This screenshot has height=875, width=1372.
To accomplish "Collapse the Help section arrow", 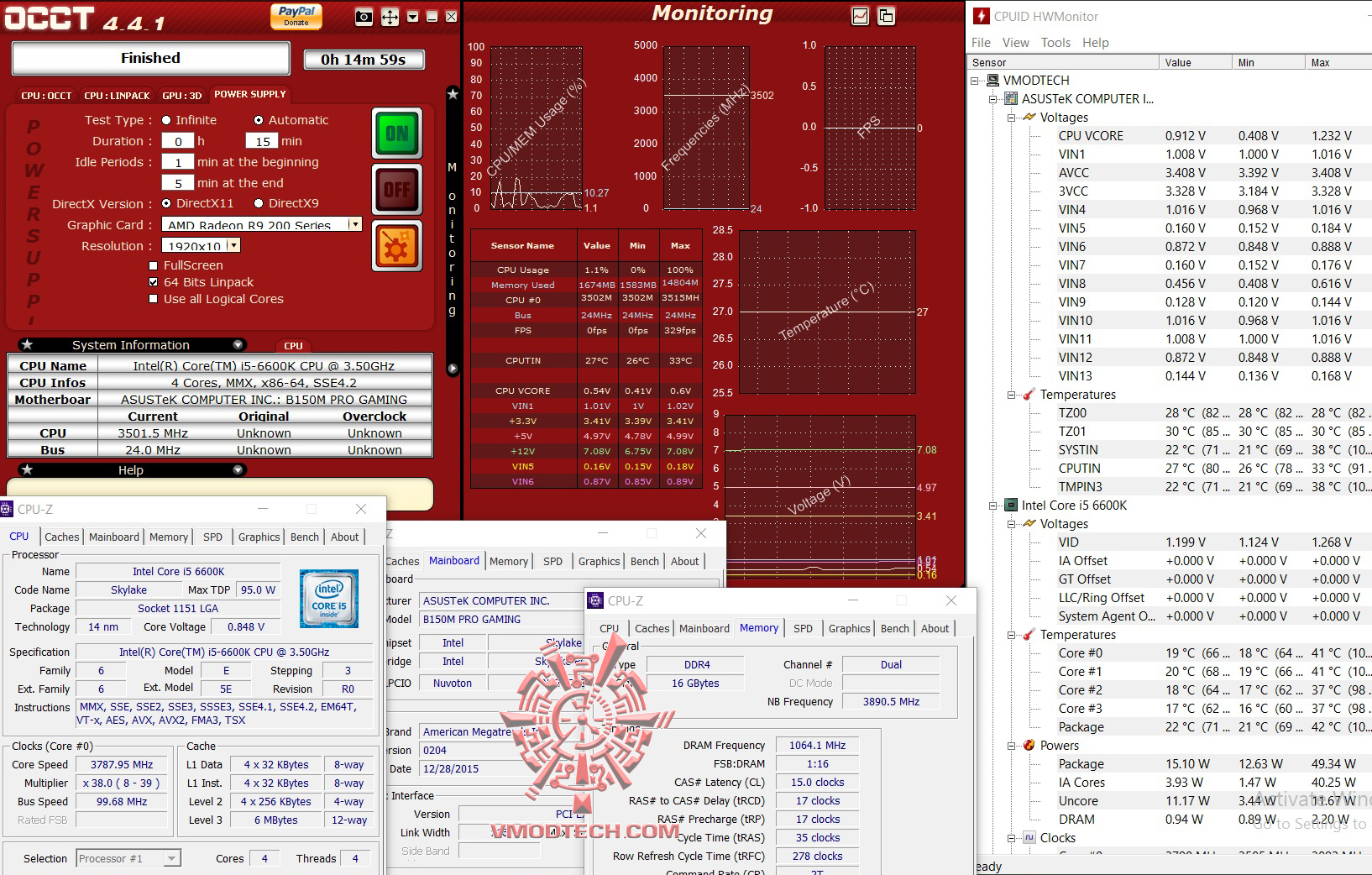I will [238, 470].
